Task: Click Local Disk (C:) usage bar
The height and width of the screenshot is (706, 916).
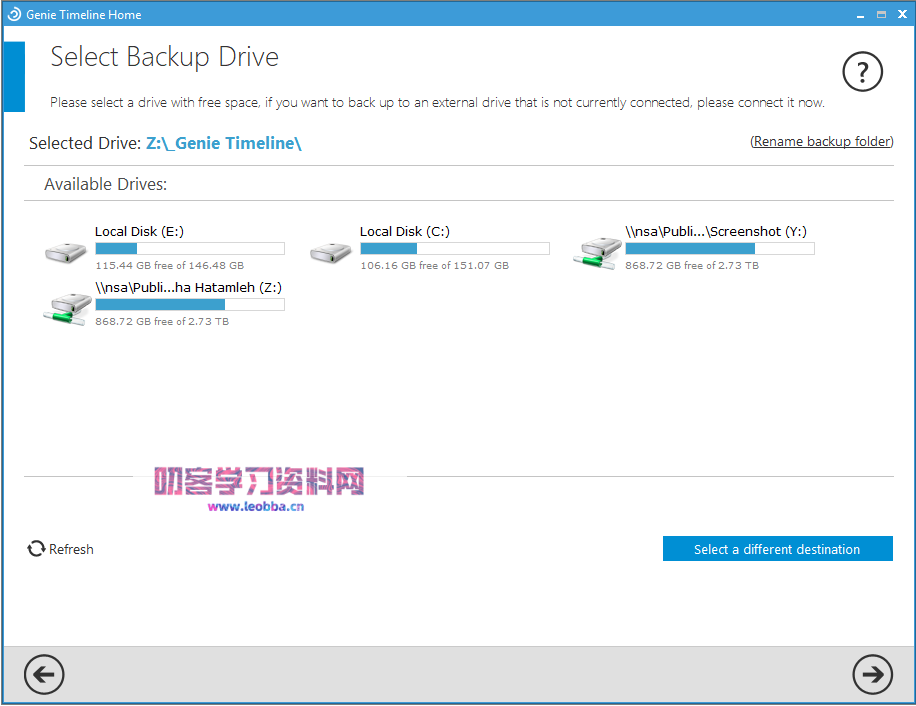Action: 454,248
